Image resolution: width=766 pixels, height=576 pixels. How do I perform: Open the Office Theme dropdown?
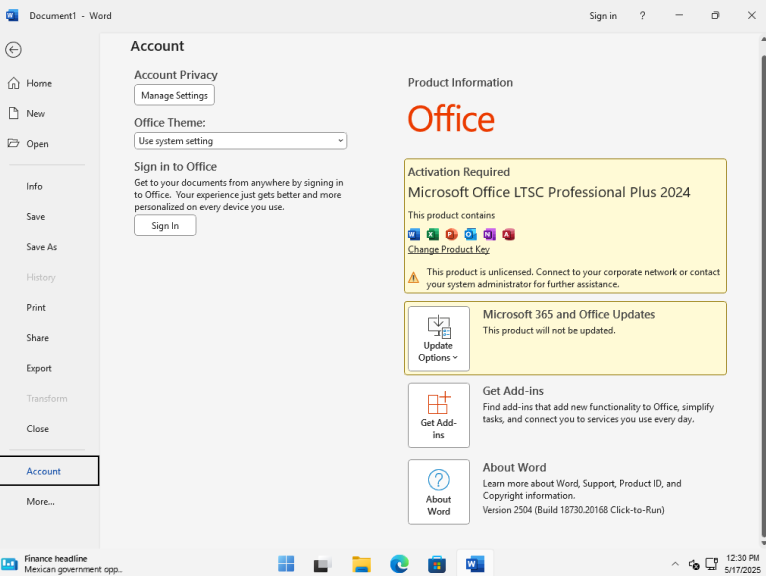click(x=240, y=141)
